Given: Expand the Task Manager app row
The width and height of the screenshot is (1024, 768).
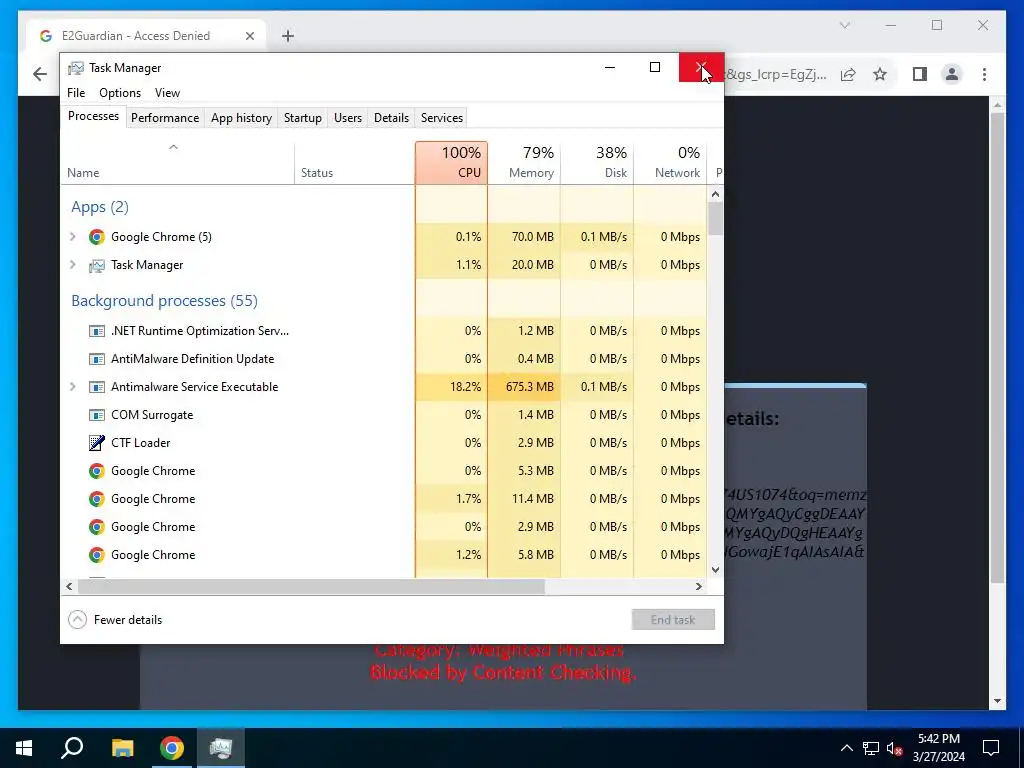Looking at the screenshot, I should coord(73,265).
